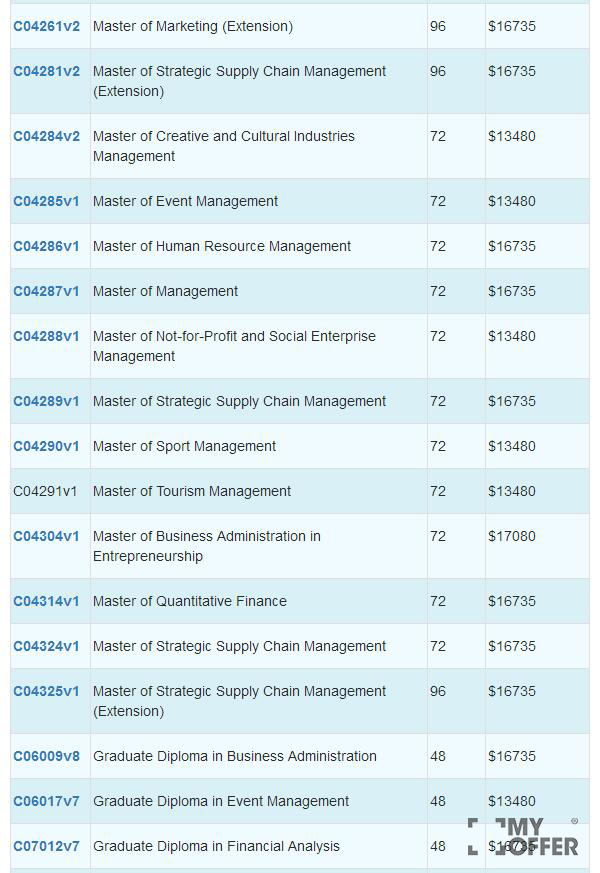The image size is (600, 873).
Task: Open course code link C04284v2
Action: [46, 136]
